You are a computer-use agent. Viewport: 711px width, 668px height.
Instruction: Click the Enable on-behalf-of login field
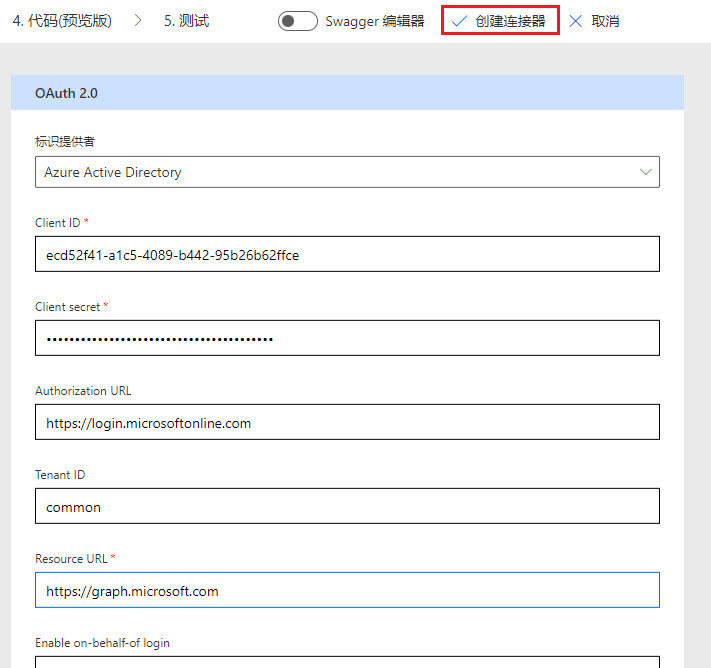coord(347,662)
